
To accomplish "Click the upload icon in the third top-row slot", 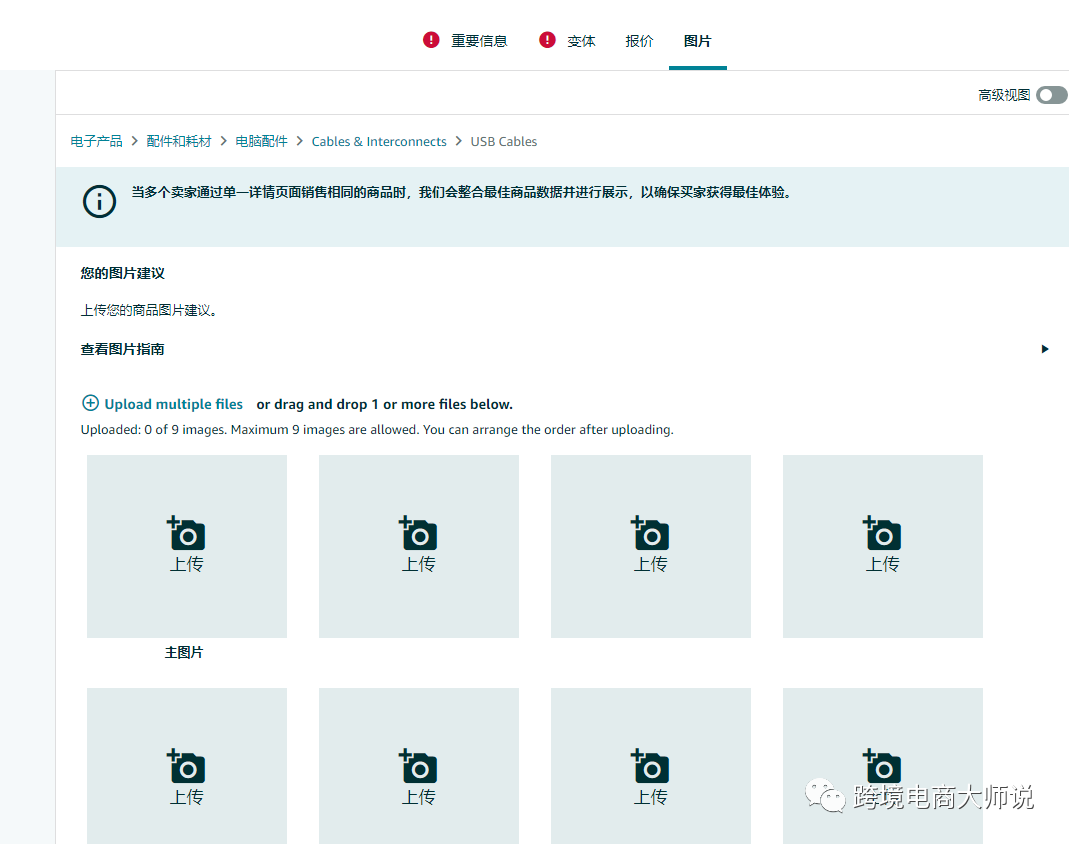I will (650, 533).
